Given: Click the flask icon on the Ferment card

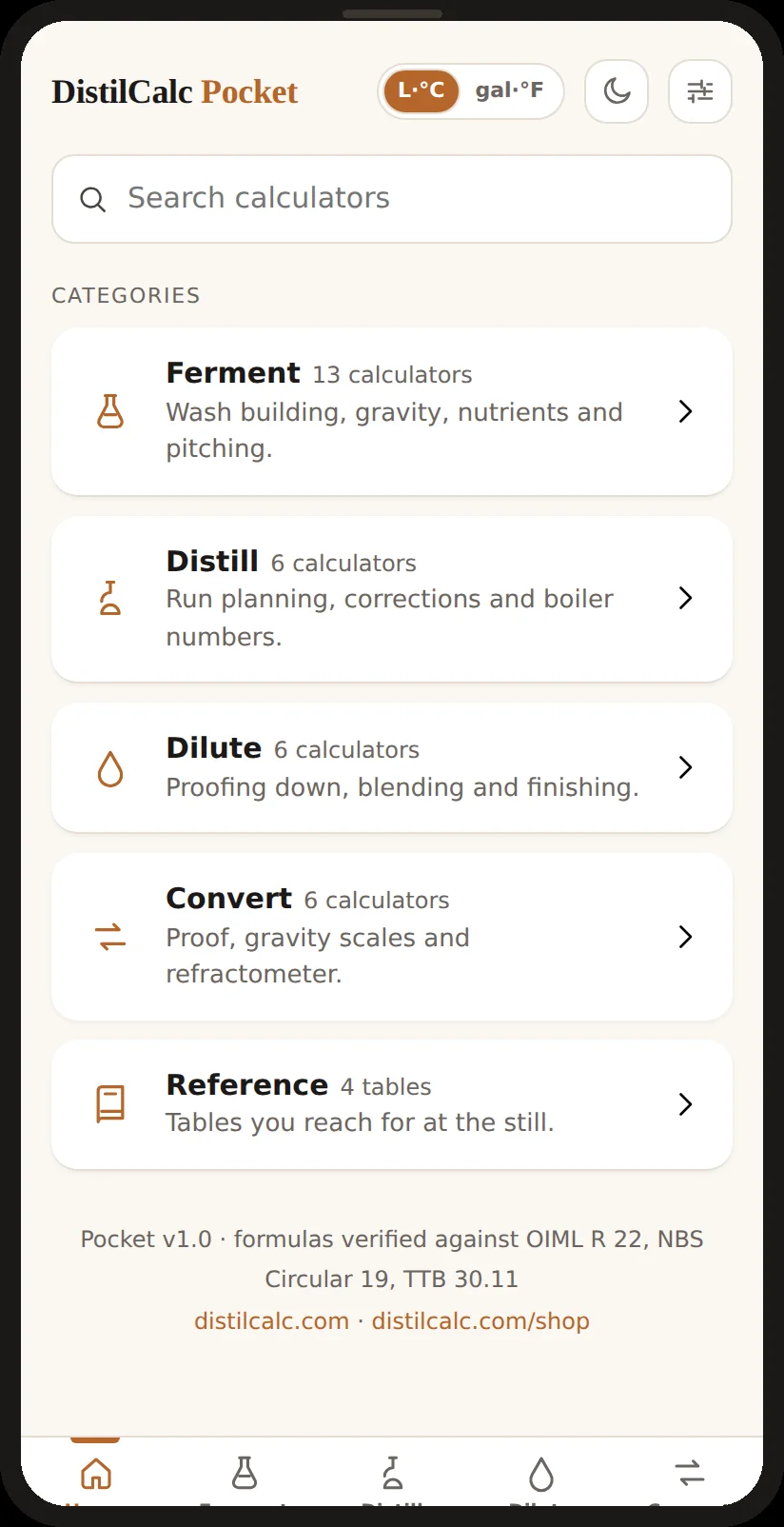Looking at the screenshot, I should [x=110, y=411].
